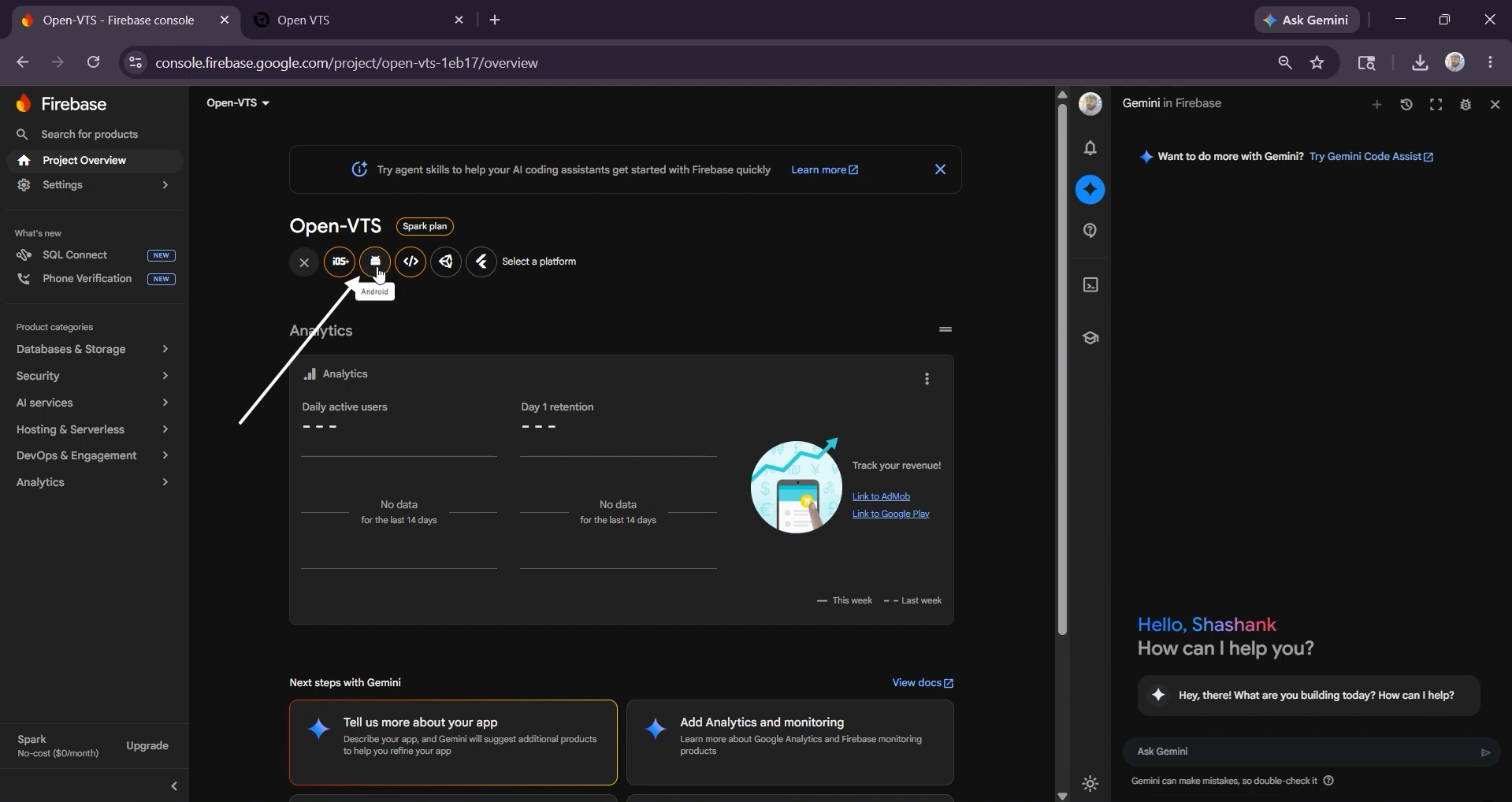This screenshot has width=1512, height=802.
Task: Click the Firebase logo
Action: (x=61, y=104)
